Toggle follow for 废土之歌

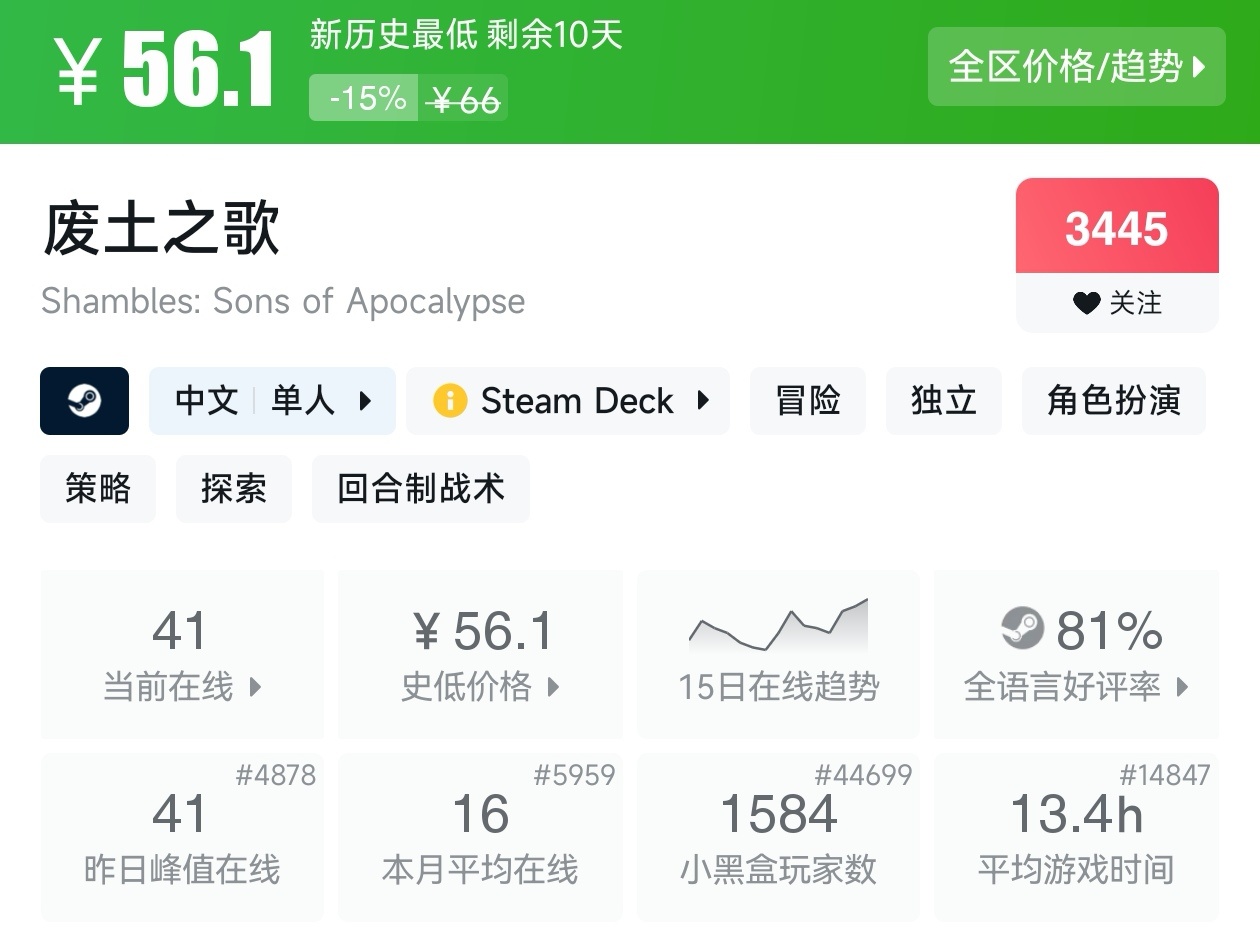click(x=1117, y=302)
